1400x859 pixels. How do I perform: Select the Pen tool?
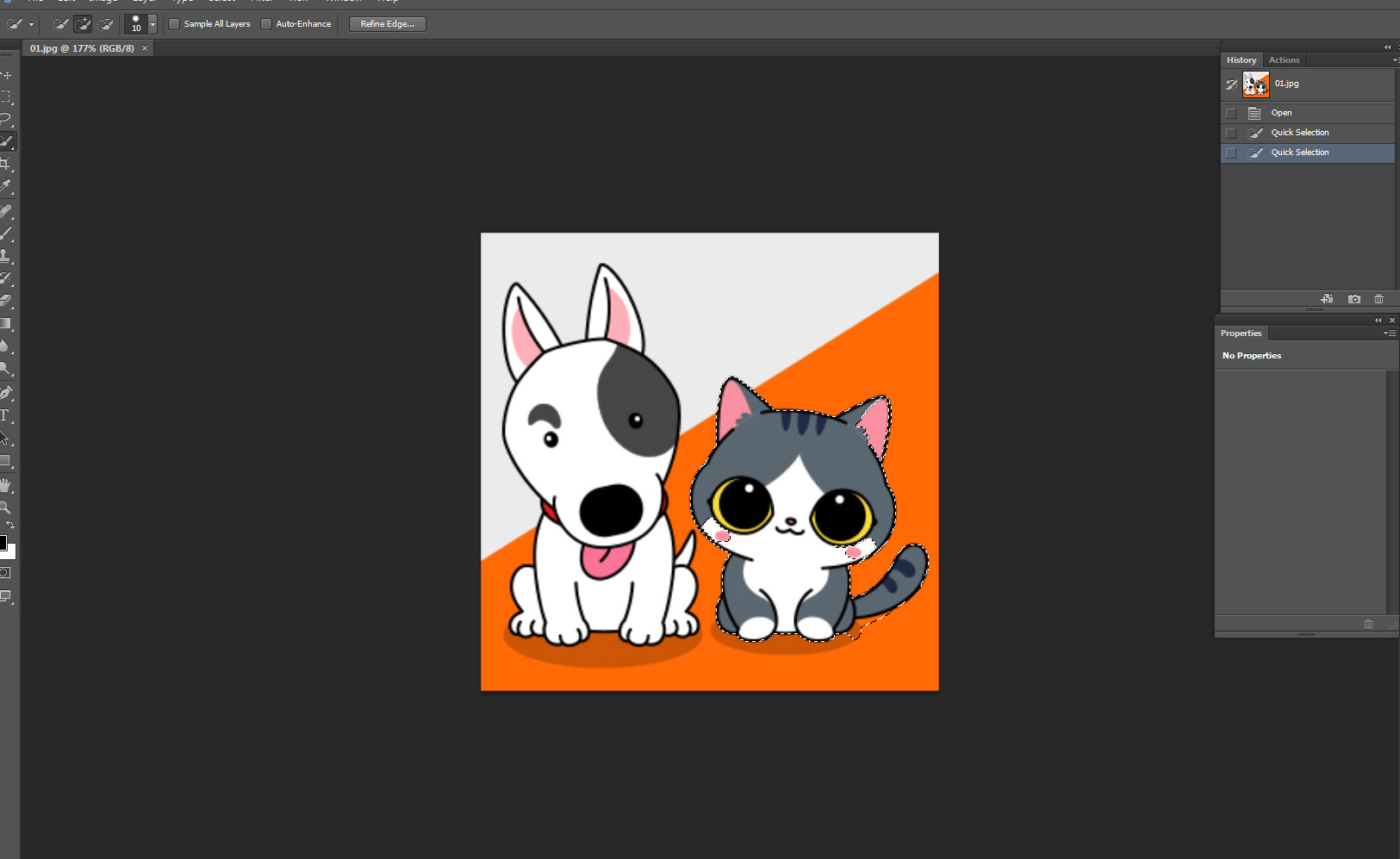pyautogui.click(x=7, y=393)
